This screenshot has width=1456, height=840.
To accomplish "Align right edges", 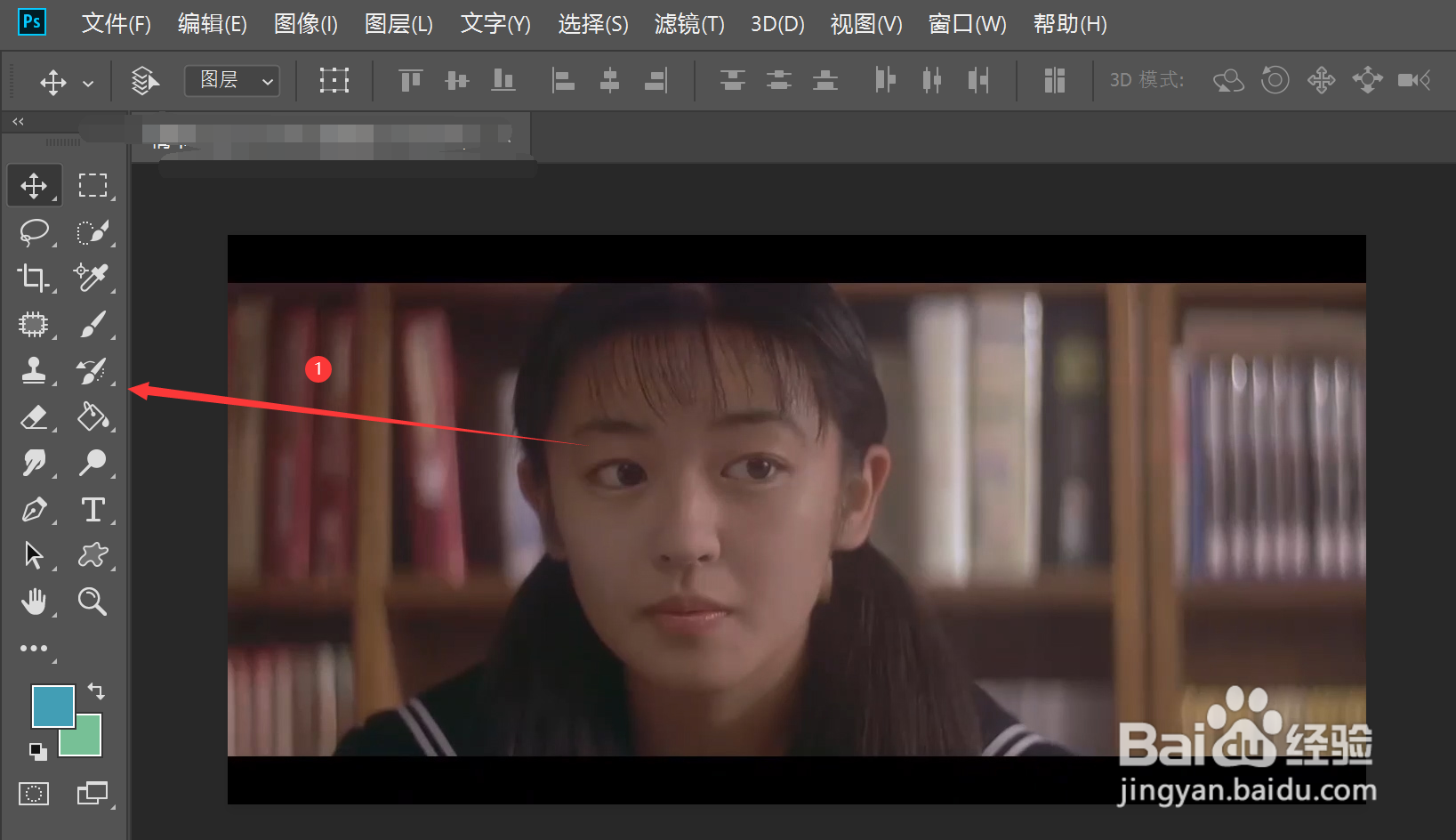I will (x=656, y=81).
